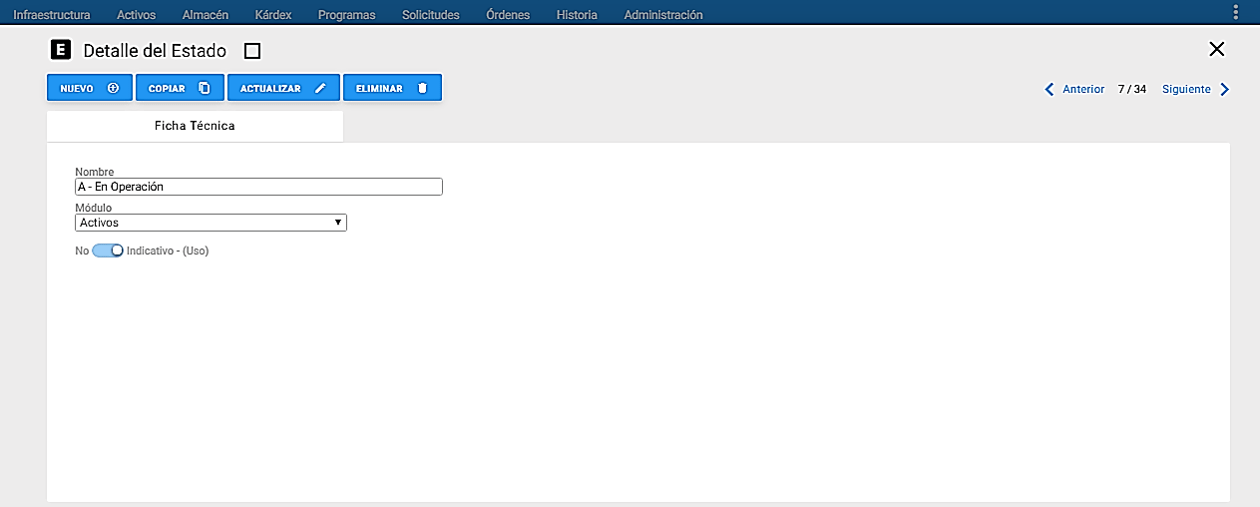This screenshot has width=1260, height=507.
Task: Click the left chevron before Anterior
Action: pos(1049,89)
